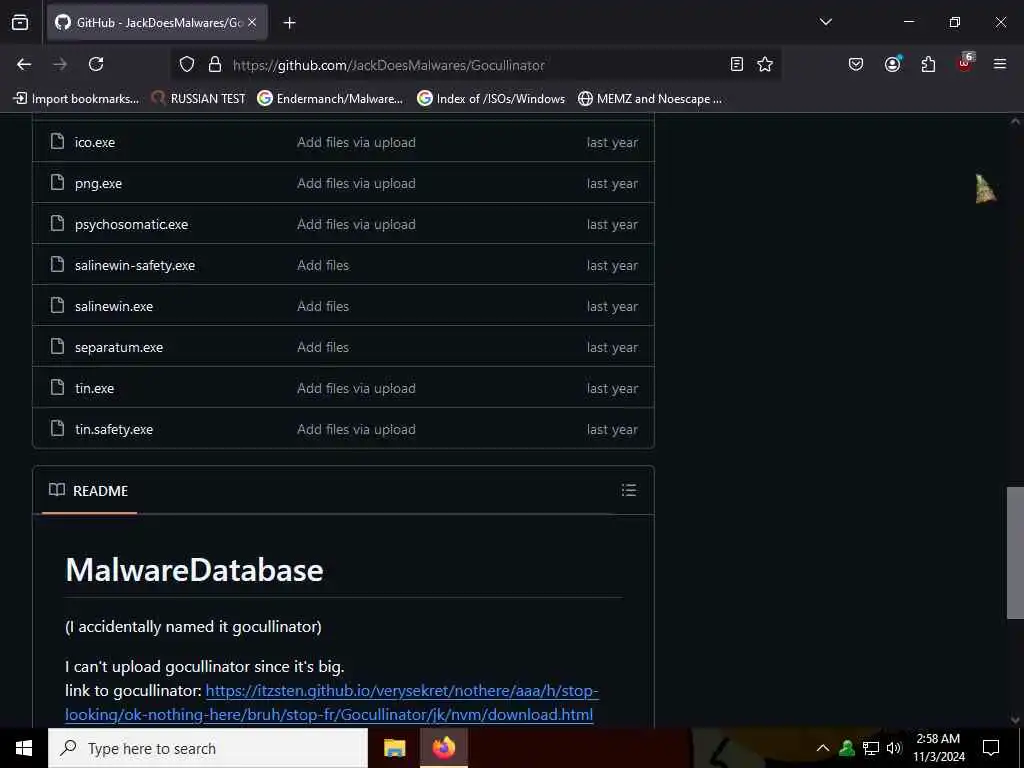Open tracking protection shield info
The width and height of the screenshot is (1024, 768).
click(187, 64)
